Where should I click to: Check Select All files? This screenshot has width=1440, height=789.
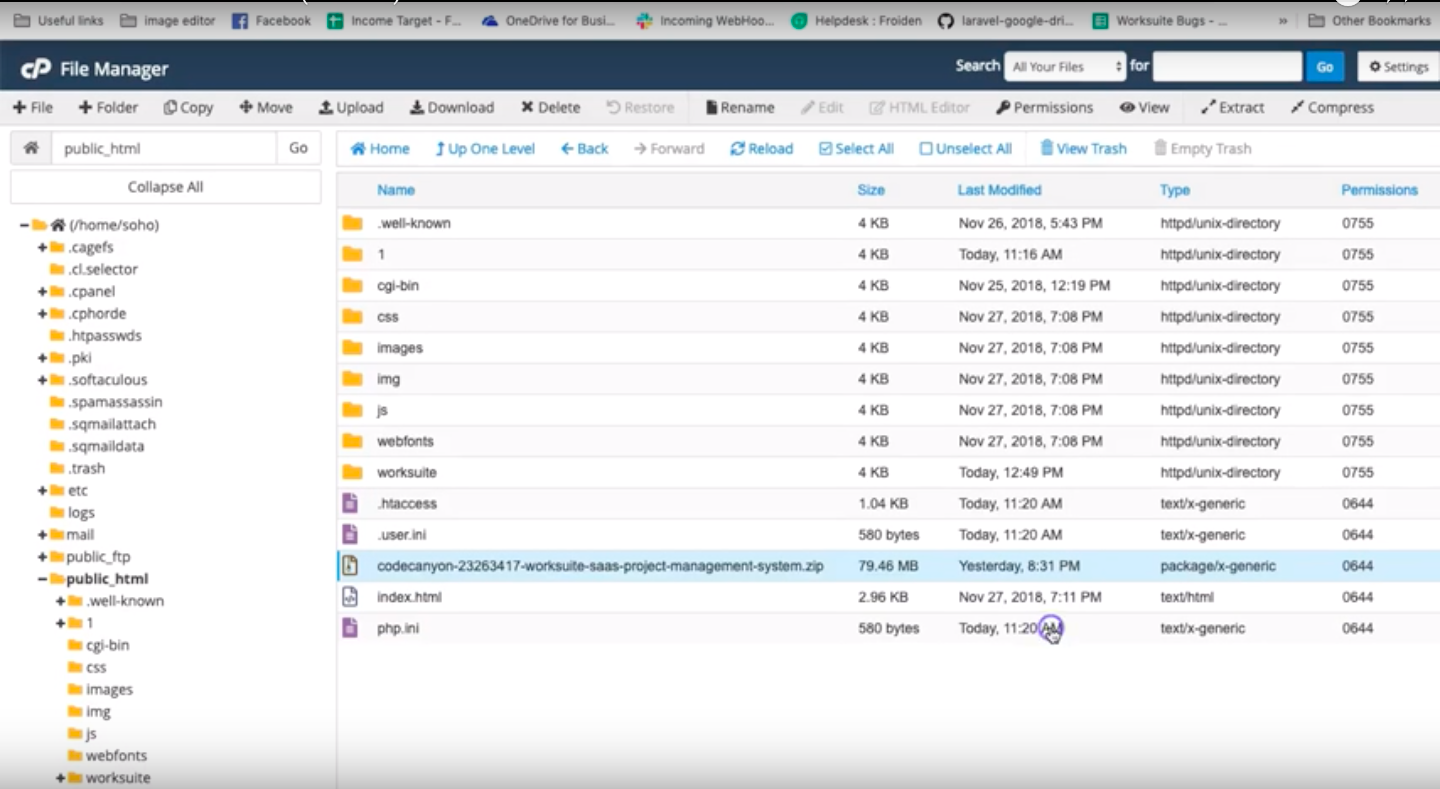pyautogui.click(x=825, y=149)
